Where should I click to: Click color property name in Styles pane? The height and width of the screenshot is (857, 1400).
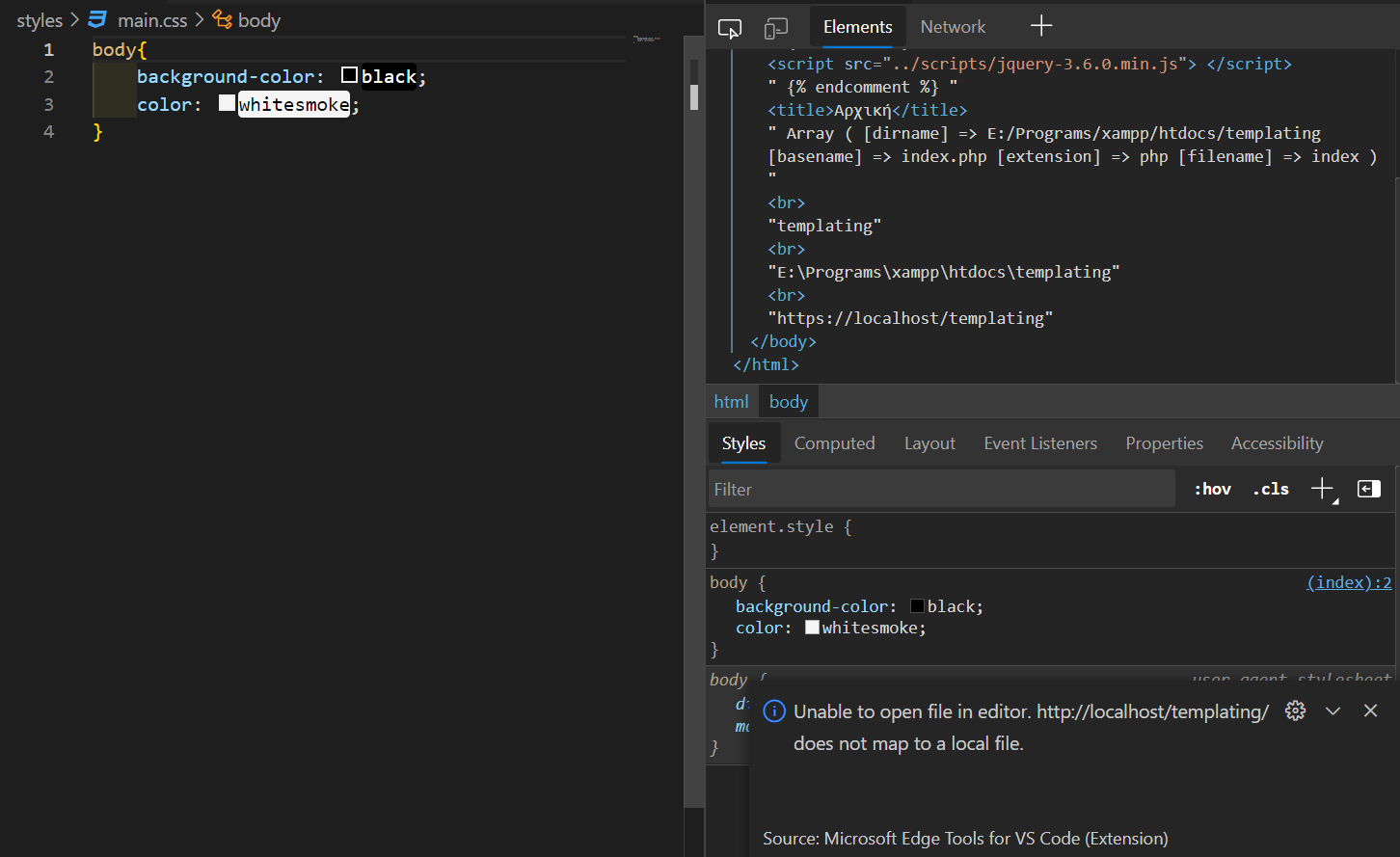[759, 628]
